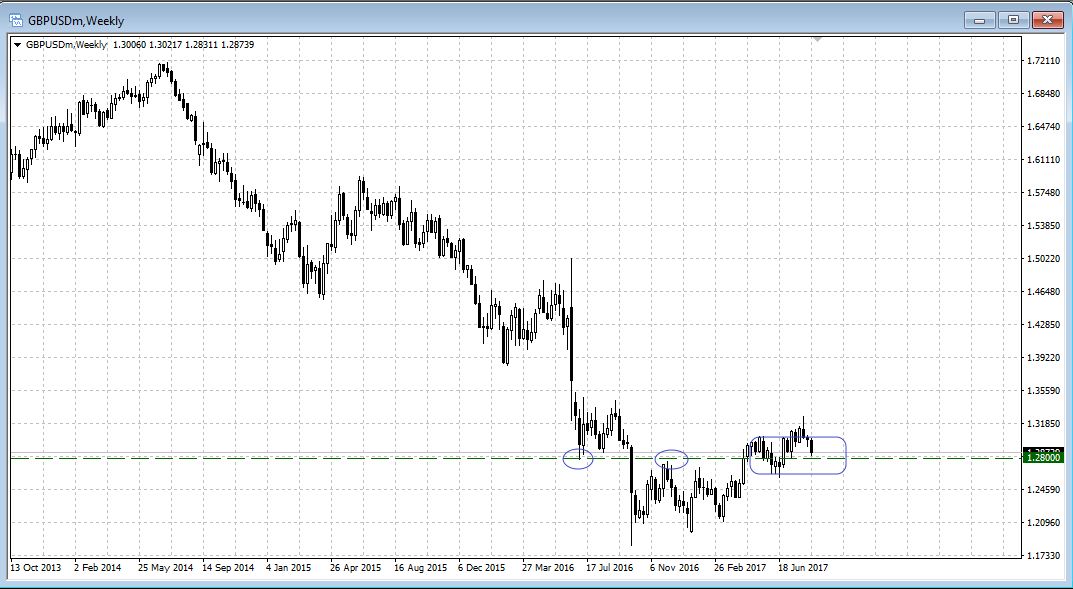The image size is (1073, 589).
Task: Restore down the GBPUSDm Weekly chart window
Action: coord(1013,19)
